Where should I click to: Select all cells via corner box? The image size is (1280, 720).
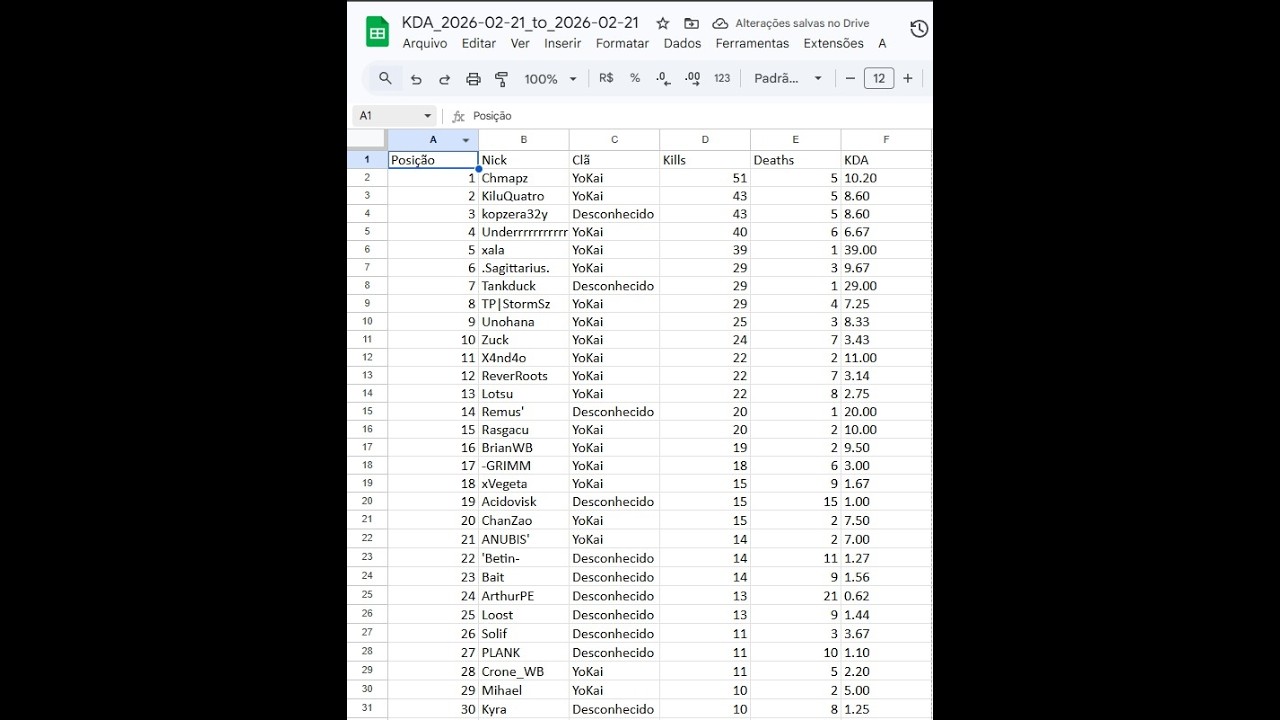(367, 140)
